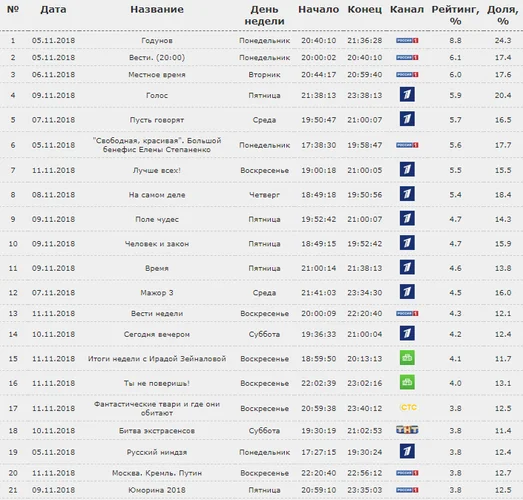523x500 pixels.
Task: Click the ТНТ logo beside Битва экстрасенсов
Action: 407,430
